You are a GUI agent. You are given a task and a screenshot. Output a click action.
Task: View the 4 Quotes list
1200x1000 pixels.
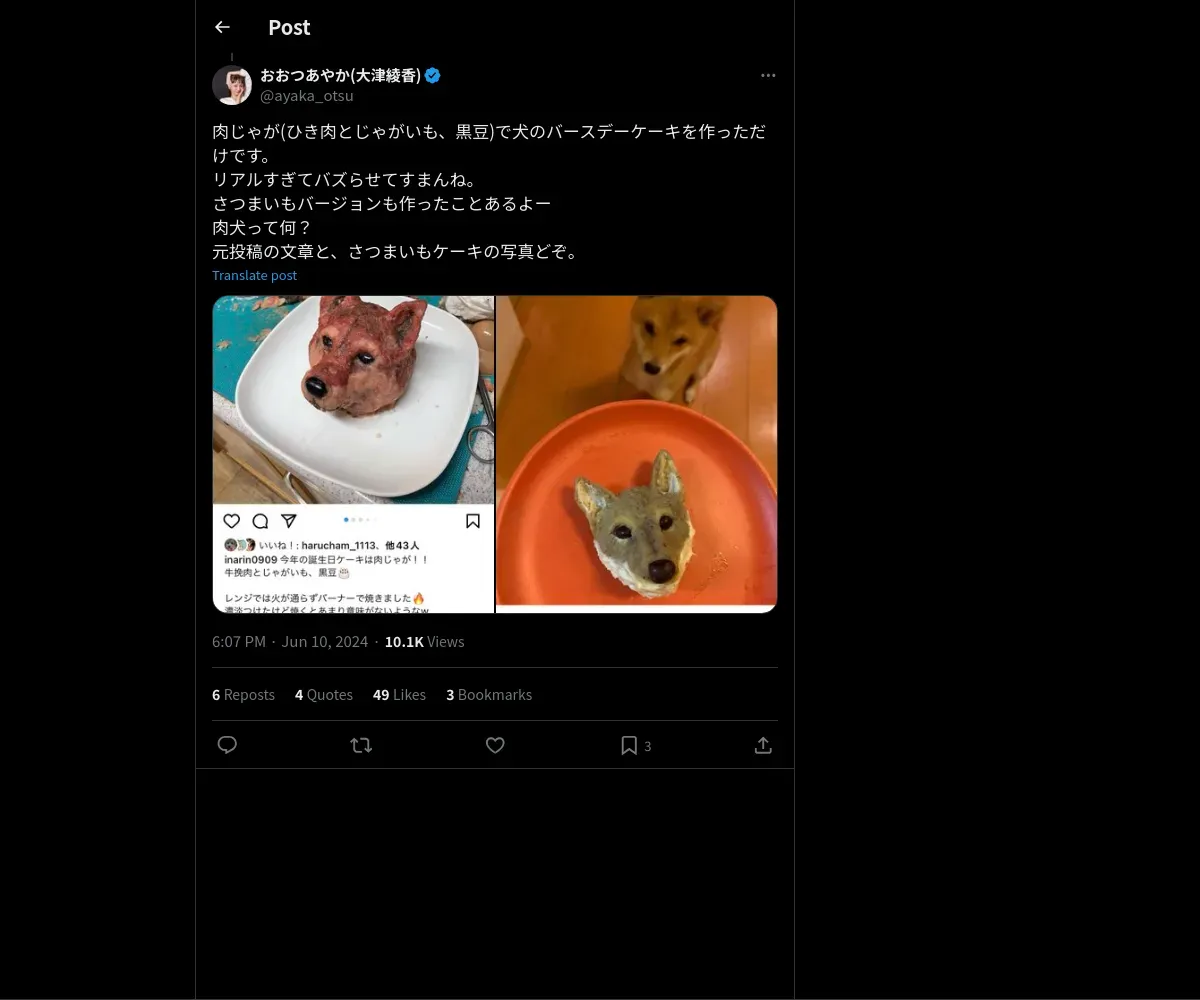(324, 694)
